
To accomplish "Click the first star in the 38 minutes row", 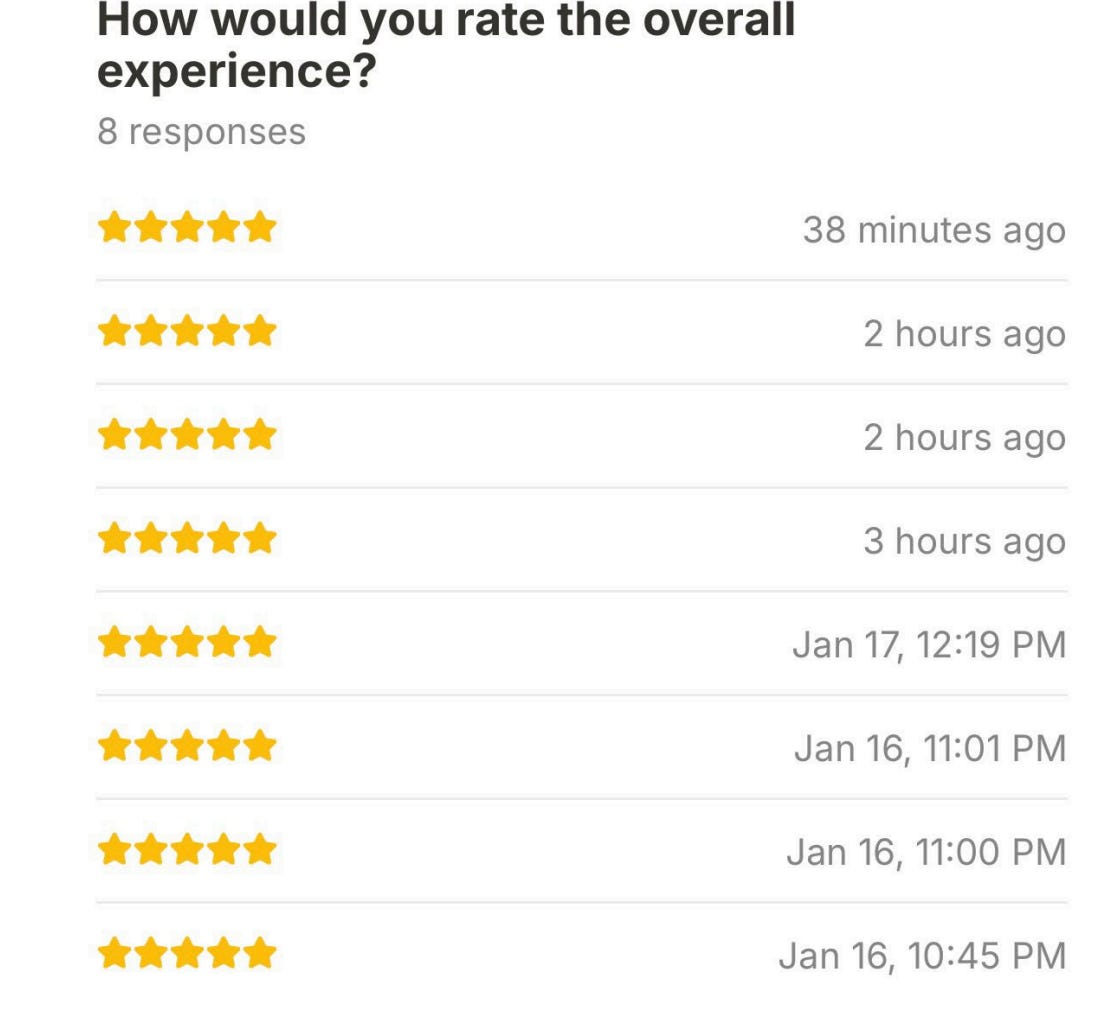I will (x=114, y=227).
